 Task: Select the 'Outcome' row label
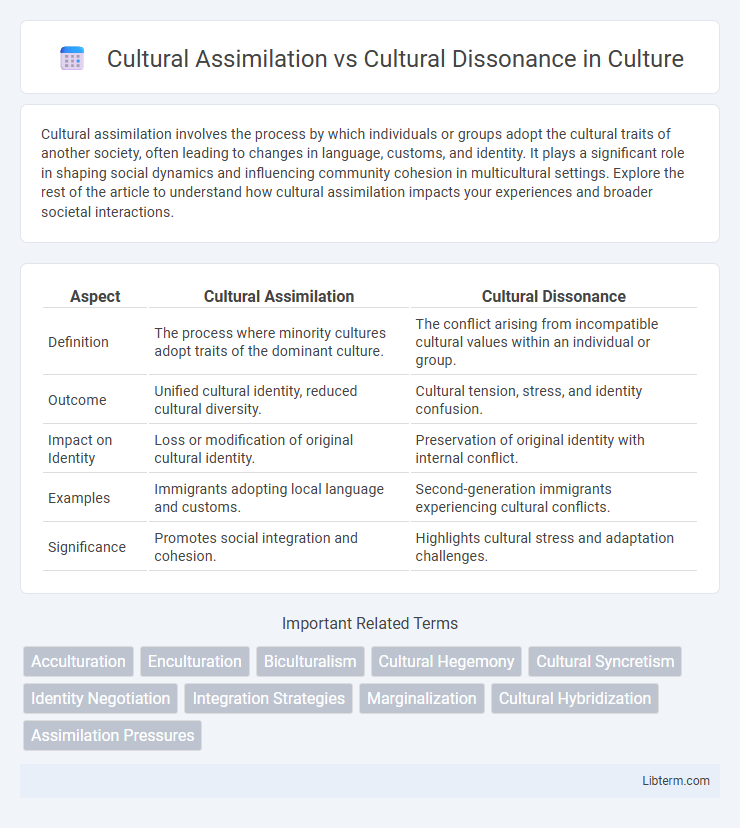click(77, 400)
